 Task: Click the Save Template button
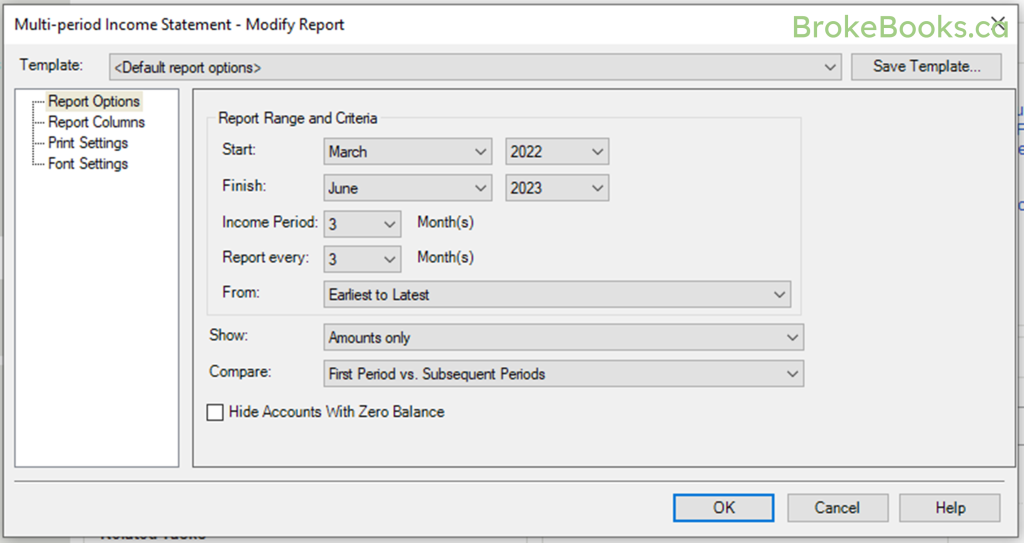tap(925, 67)
